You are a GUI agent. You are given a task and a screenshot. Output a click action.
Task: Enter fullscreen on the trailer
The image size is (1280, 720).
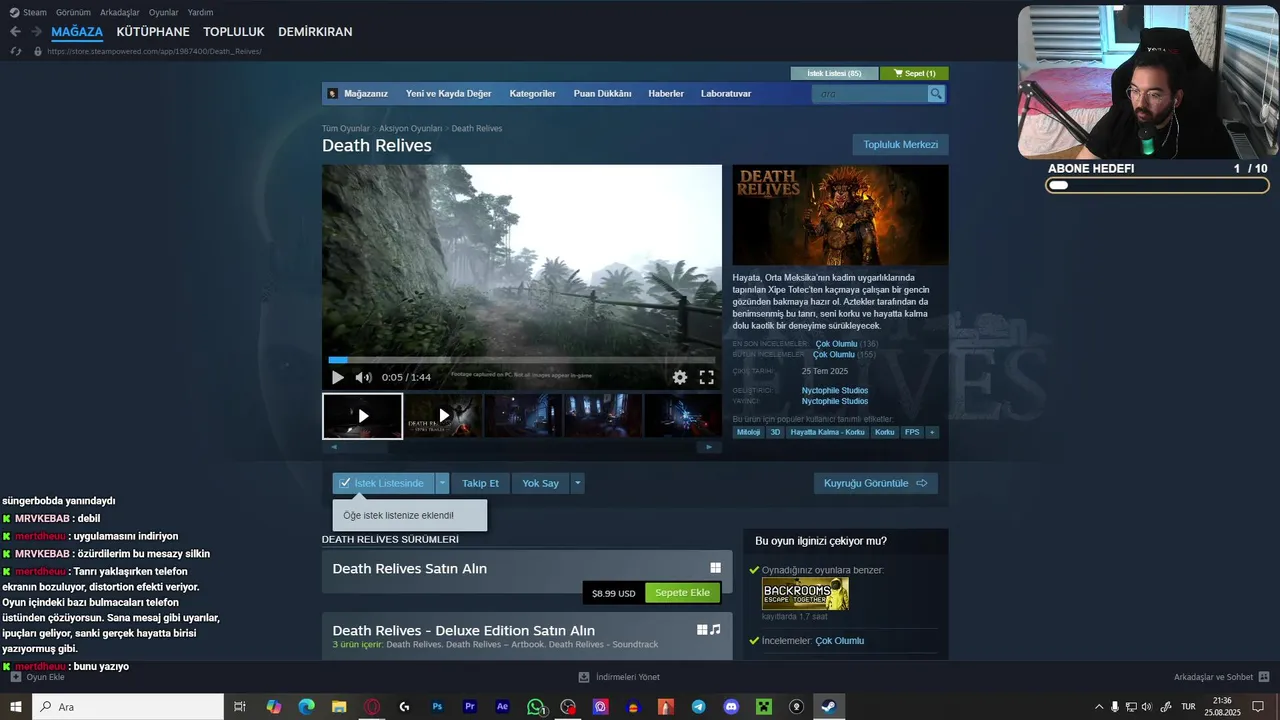point(706,377)
